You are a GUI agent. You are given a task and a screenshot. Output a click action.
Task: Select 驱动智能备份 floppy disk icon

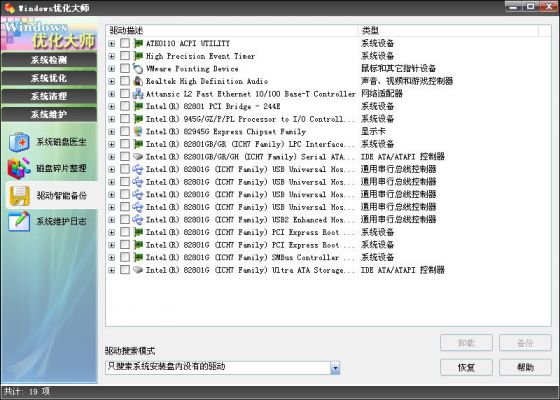tap(19, 195)
